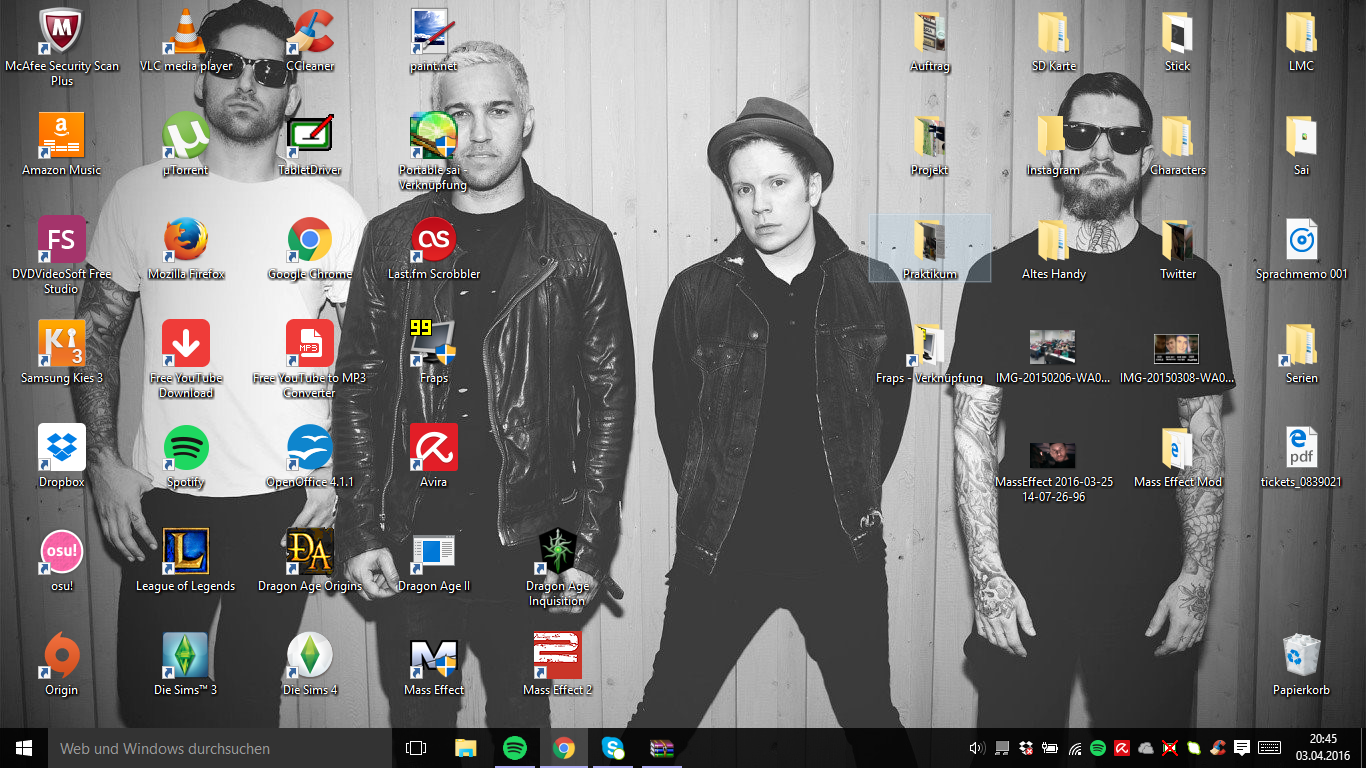1366x768 pixels.
Task: Click the µTorrent desktop shortcut
Action: coord(186,138)
